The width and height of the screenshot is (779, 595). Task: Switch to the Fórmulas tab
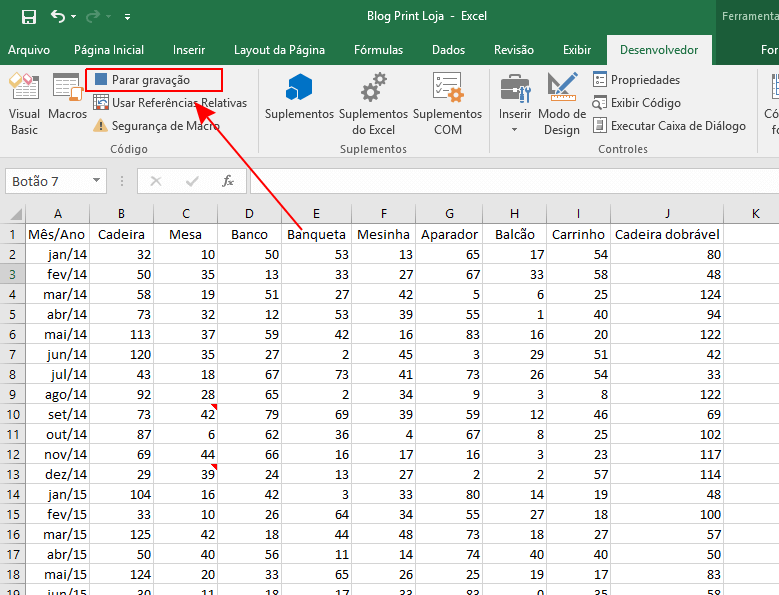coord(378,50)
